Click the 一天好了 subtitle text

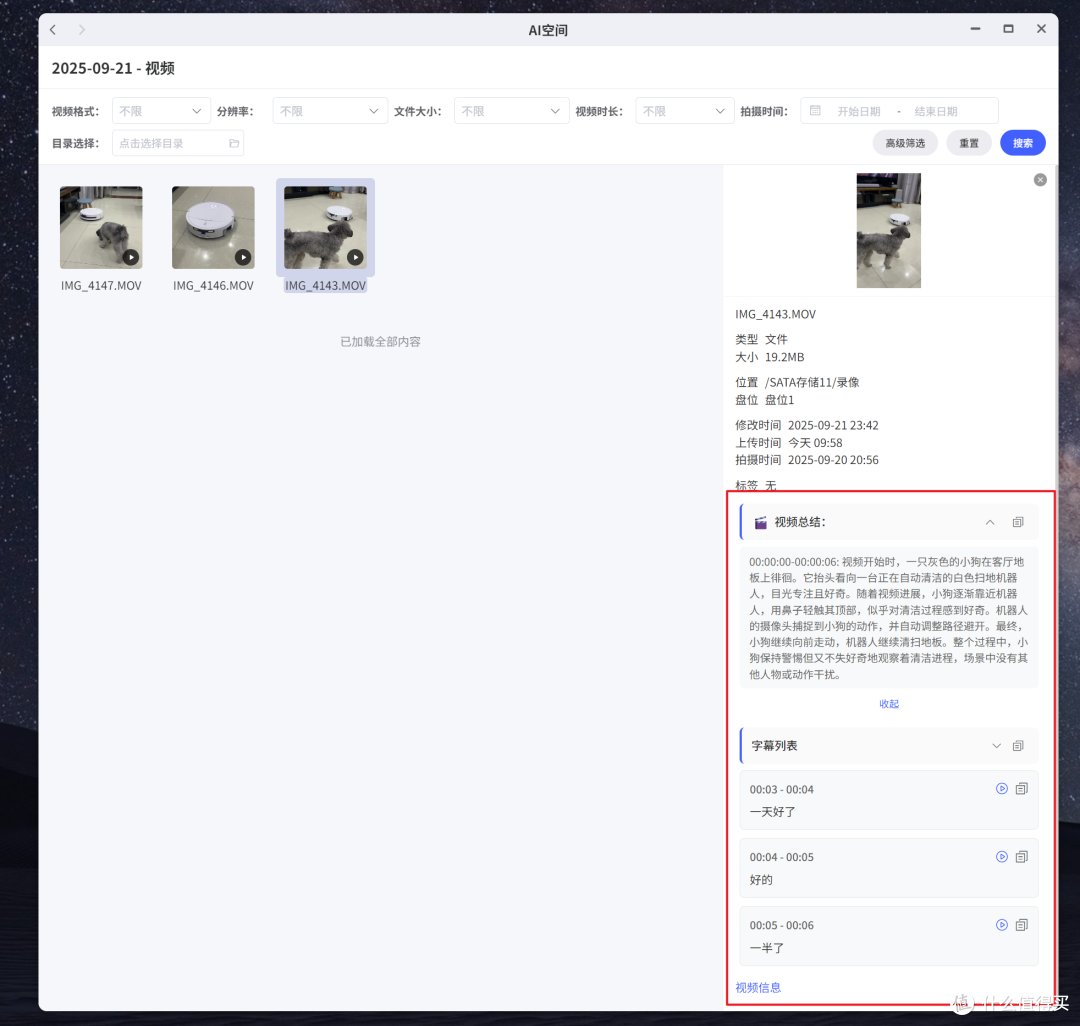pyautogui.click(x=773, y=812)
